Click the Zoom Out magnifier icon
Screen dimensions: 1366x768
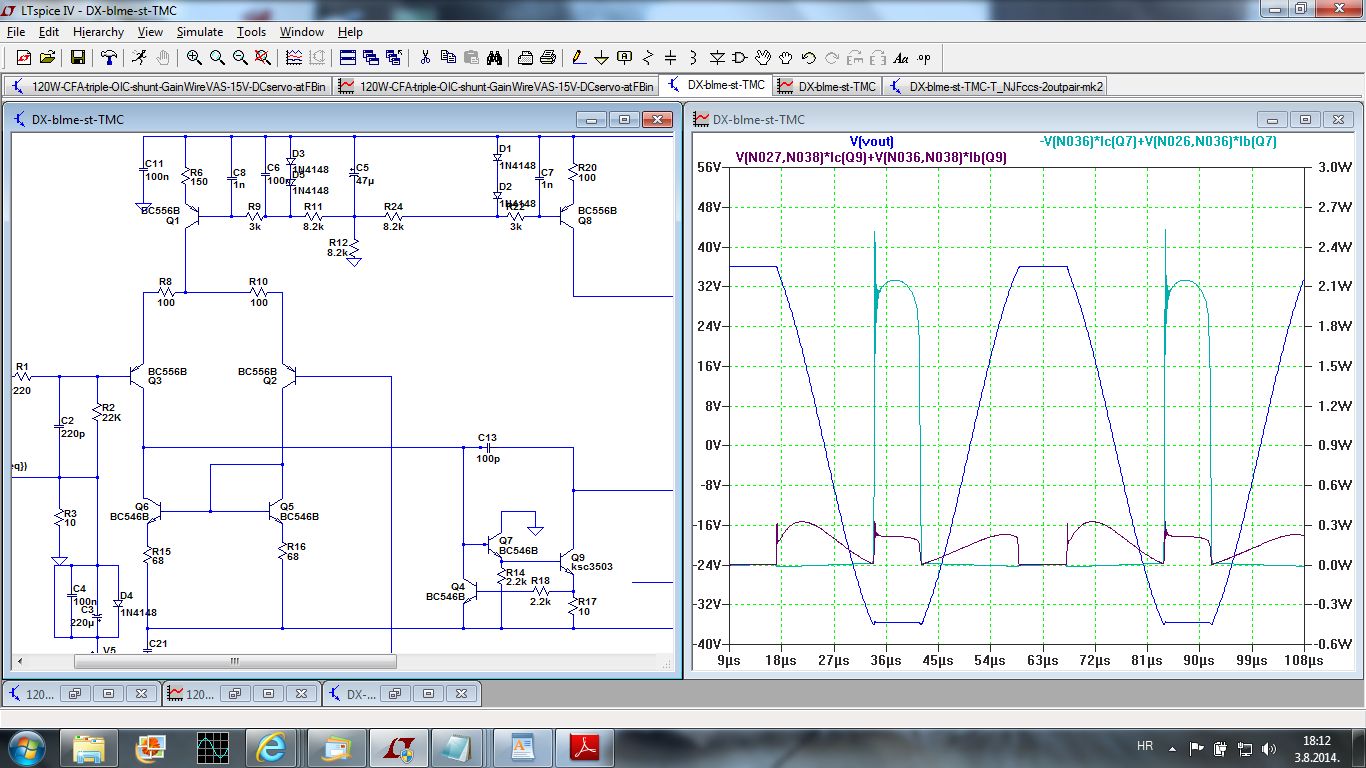click(240, 57)
